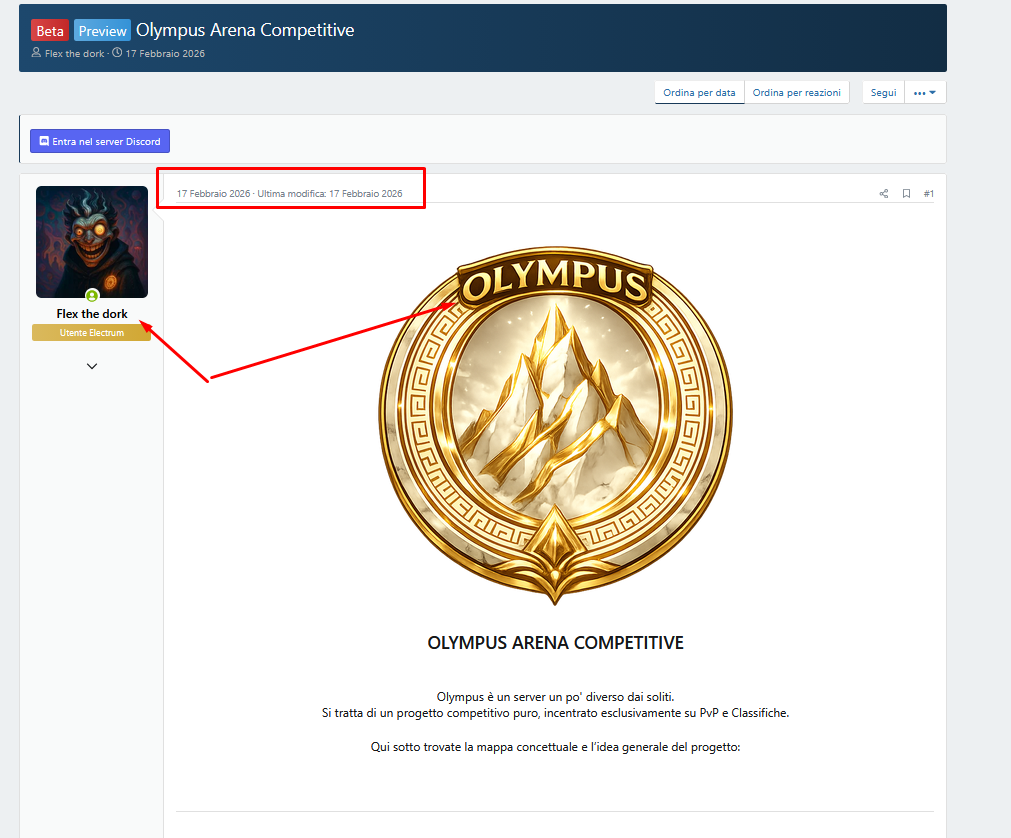Open the #1 post permalink
Viewport: 1011px width, 838px height.
pyautogui.click(x=928, y=193)
